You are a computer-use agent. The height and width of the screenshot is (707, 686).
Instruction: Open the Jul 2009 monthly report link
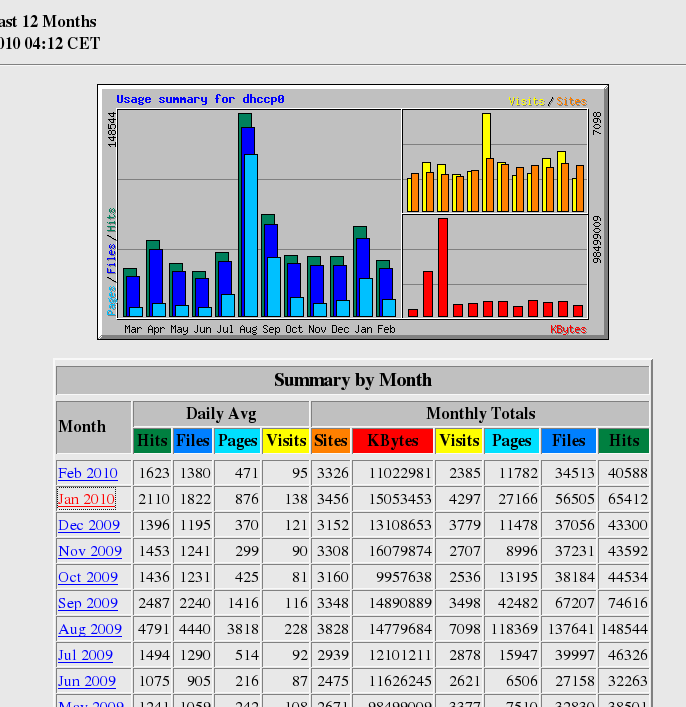tap(85, 655)
